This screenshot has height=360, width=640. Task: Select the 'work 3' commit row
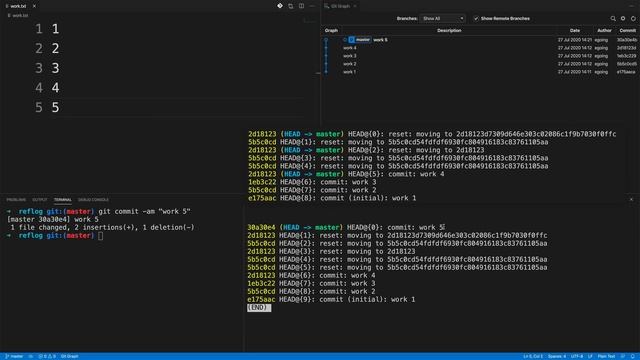[x=480, y=56]
